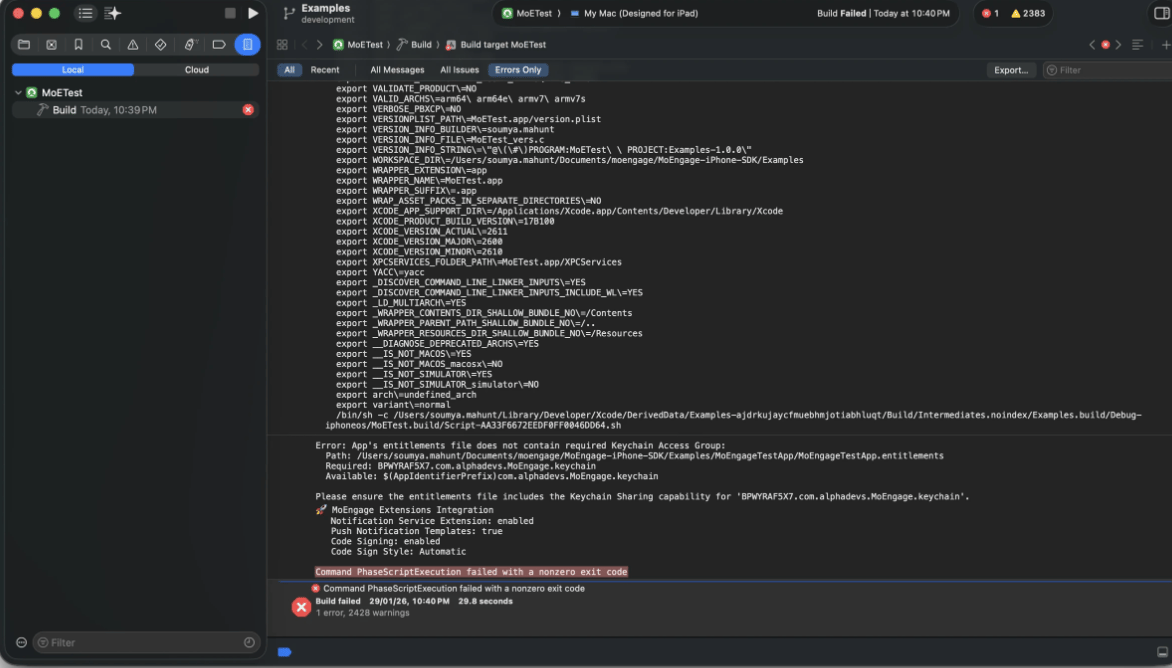Click the blue tag icon at bottom

(285, 652)
